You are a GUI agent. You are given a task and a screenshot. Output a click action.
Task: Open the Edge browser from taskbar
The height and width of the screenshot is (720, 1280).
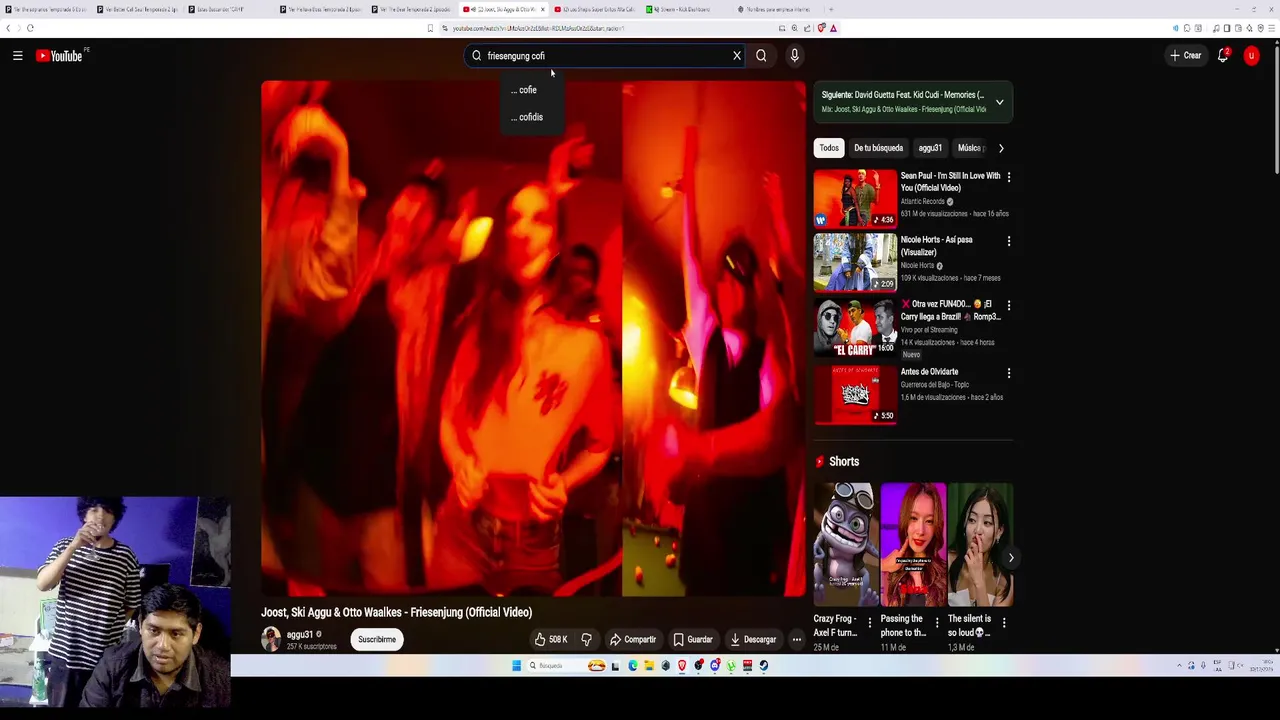(633, 666)
